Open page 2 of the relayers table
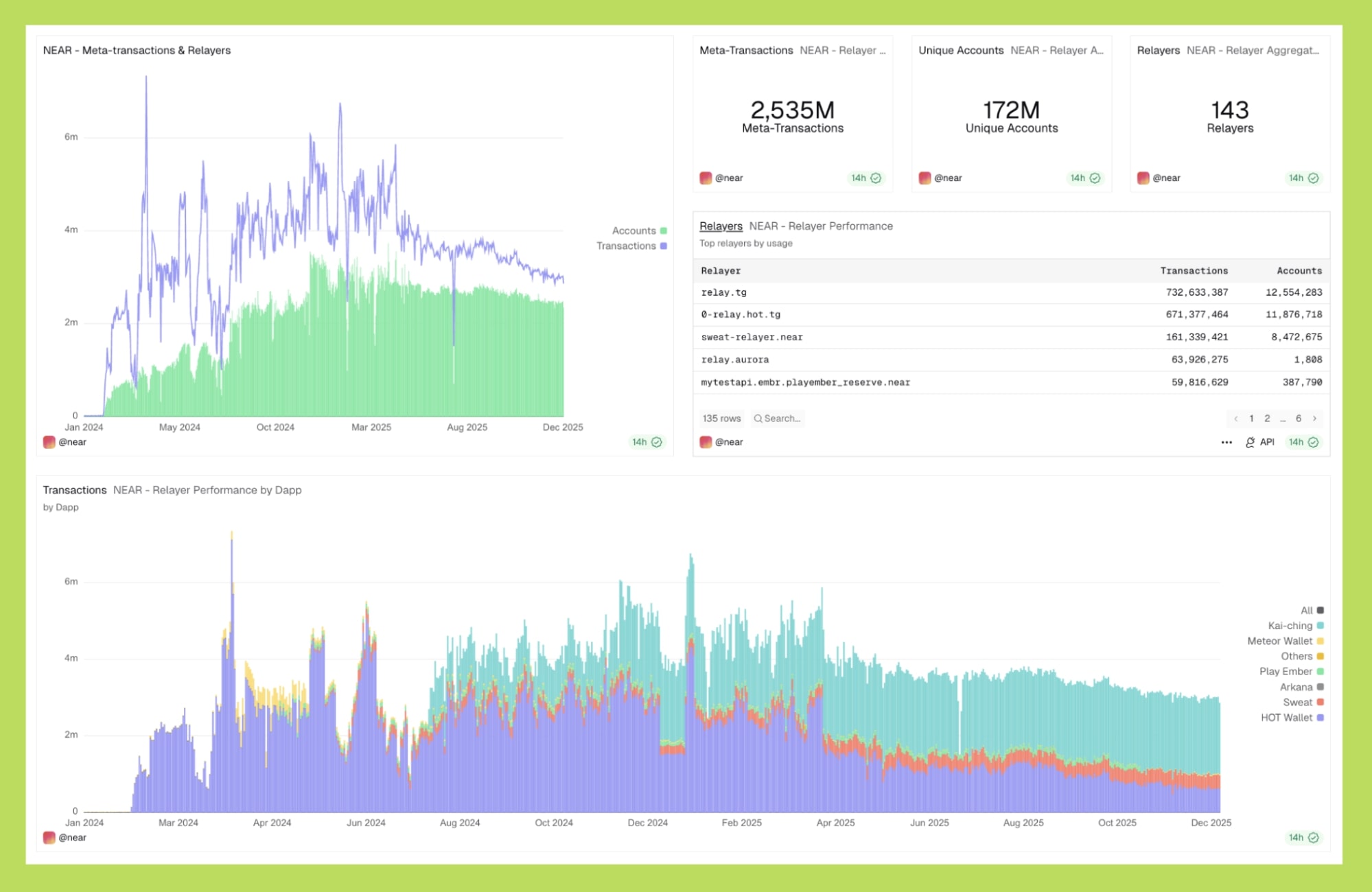The height and width of the screenshot is (892, 1372). coord(1267,419)
